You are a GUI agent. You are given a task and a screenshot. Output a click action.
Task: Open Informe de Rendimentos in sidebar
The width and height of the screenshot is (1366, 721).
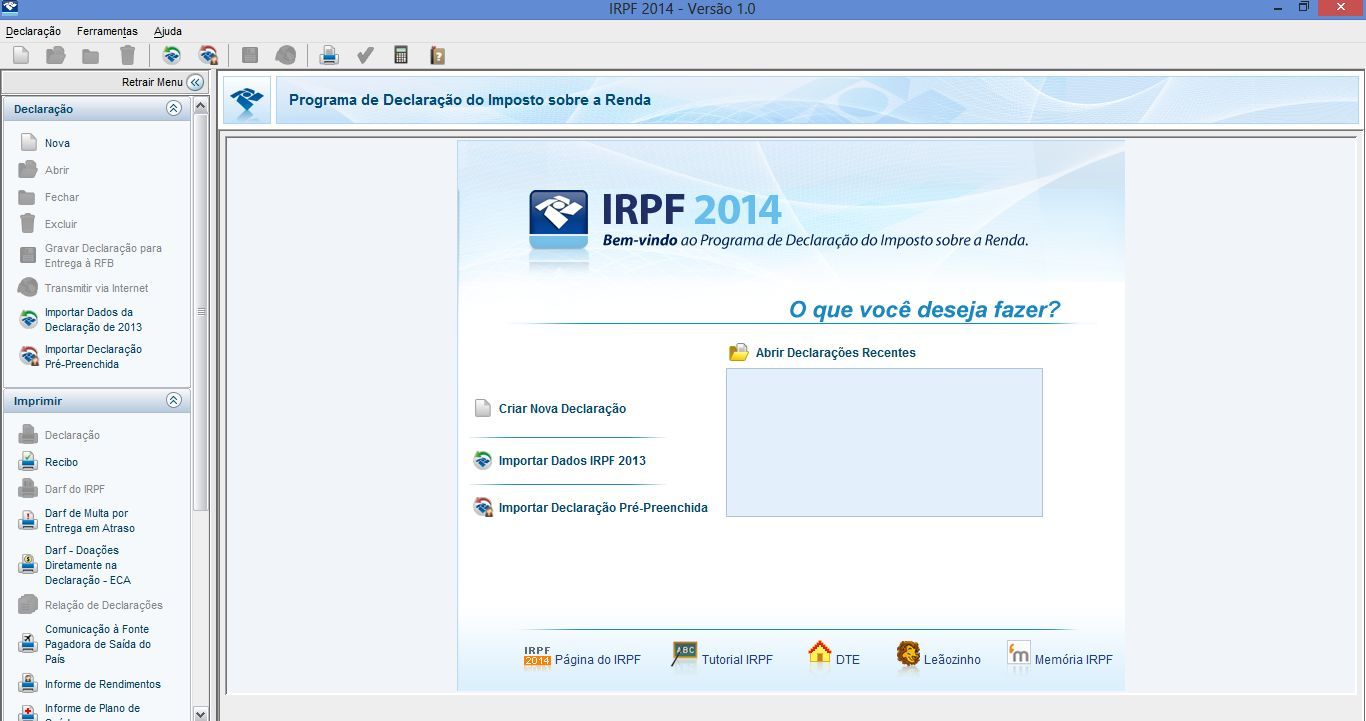click(x=90, y=684)
